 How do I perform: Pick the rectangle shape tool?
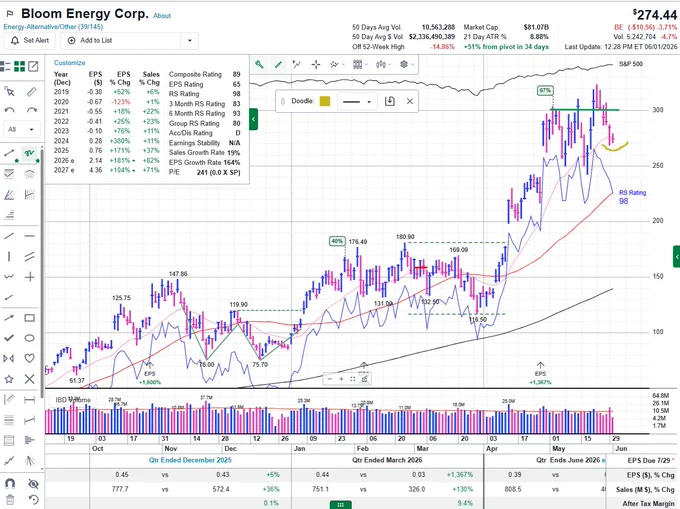(x=29, y=318)
